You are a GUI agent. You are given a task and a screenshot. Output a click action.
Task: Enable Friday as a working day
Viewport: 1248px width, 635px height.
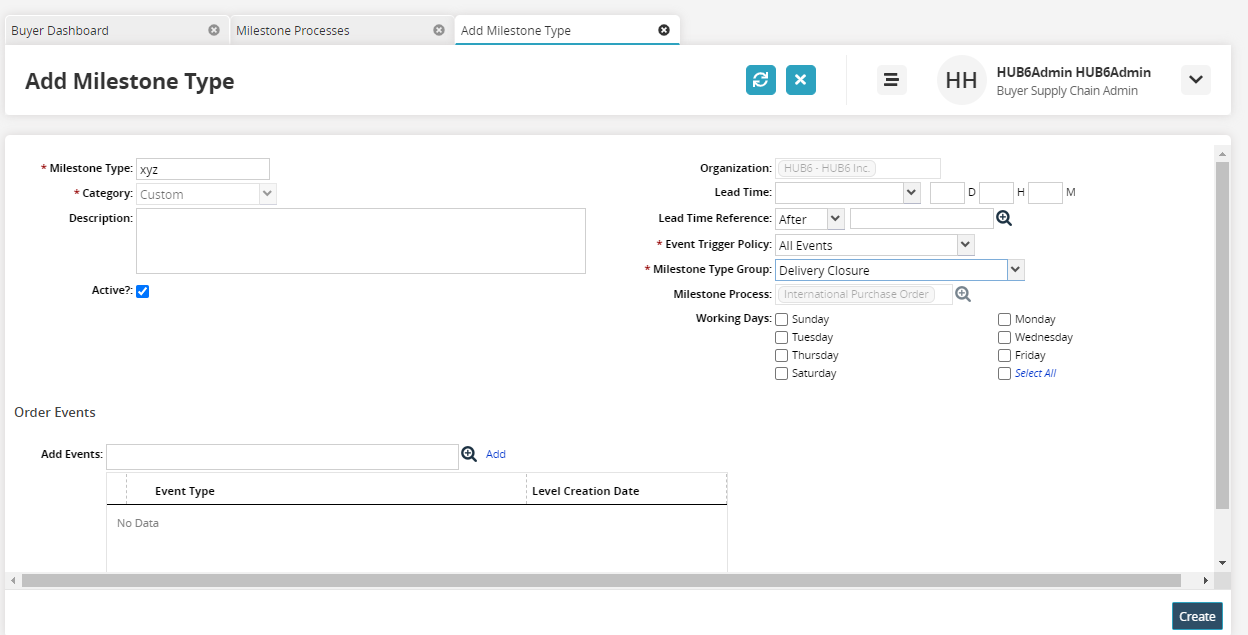point(1005,356)
